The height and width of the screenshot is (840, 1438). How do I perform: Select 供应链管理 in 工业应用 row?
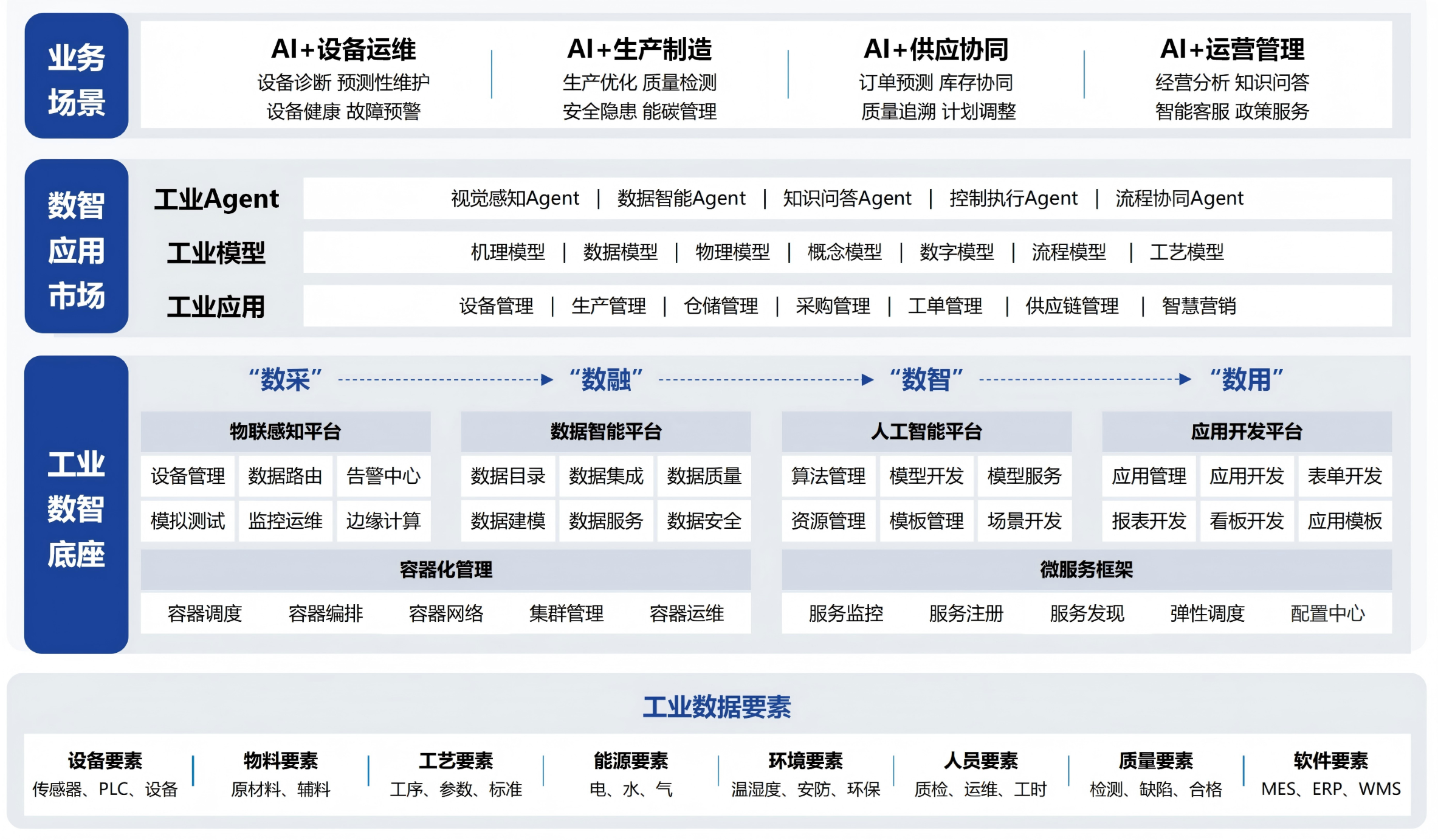coord(1072,306)
